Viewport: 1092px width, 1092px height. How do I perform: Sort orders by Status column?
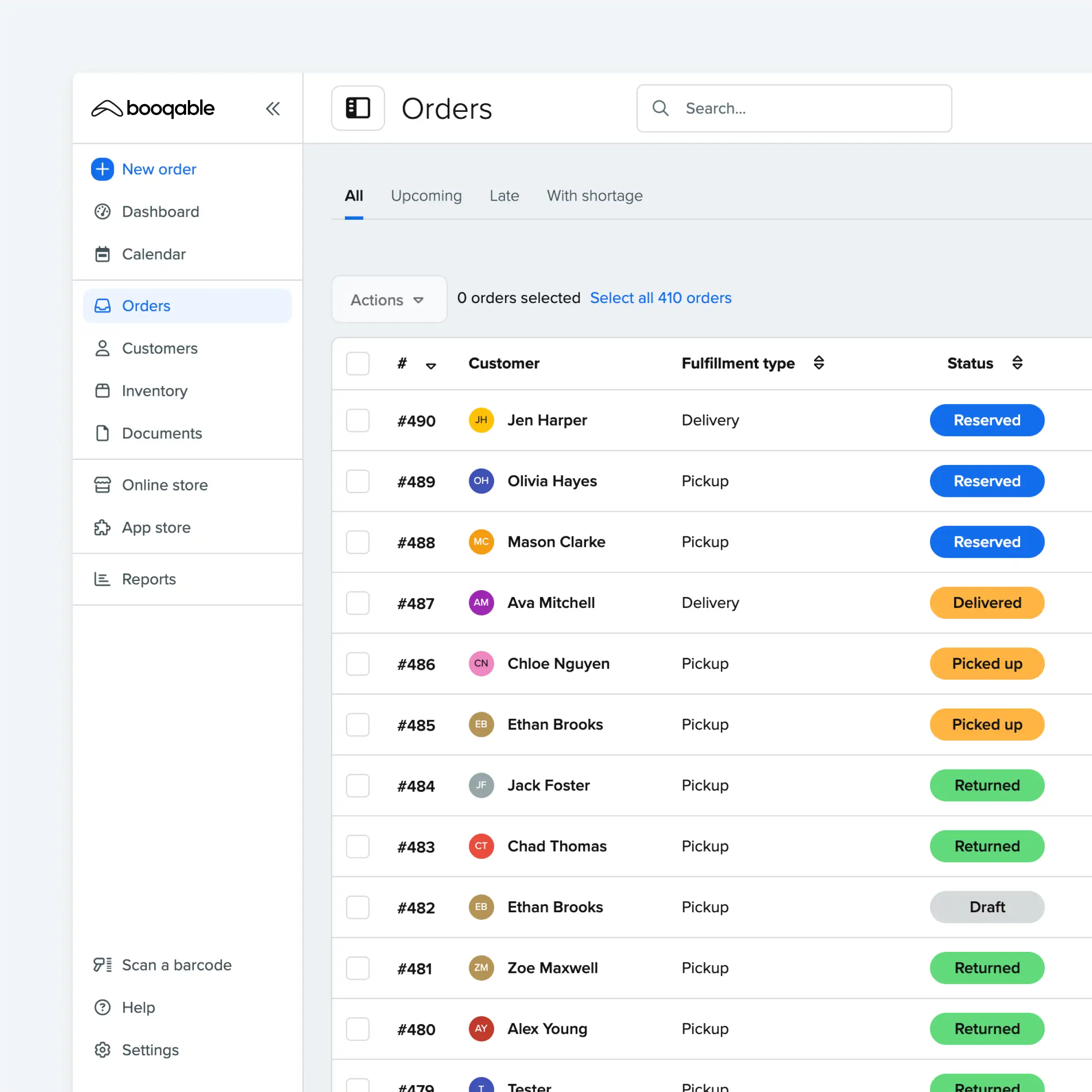(1017, 363)
